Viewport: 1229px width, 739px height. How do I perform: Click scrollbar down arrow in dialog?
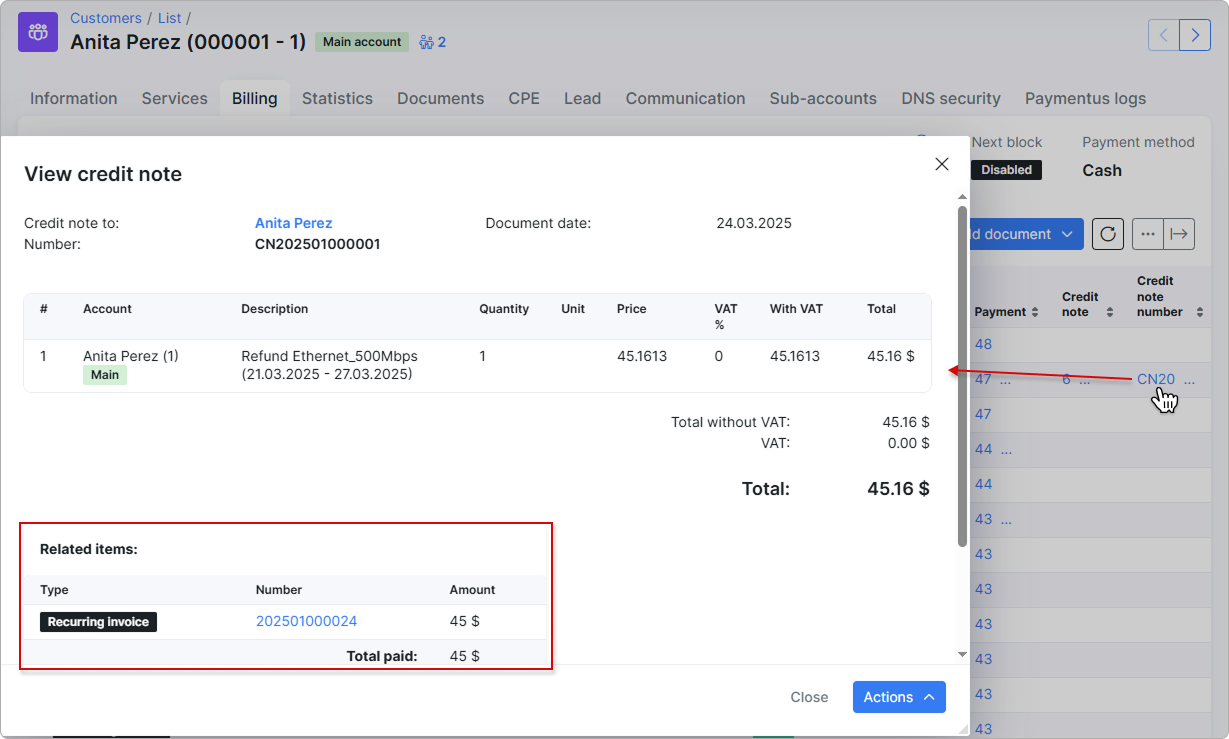tap(962, 654)
